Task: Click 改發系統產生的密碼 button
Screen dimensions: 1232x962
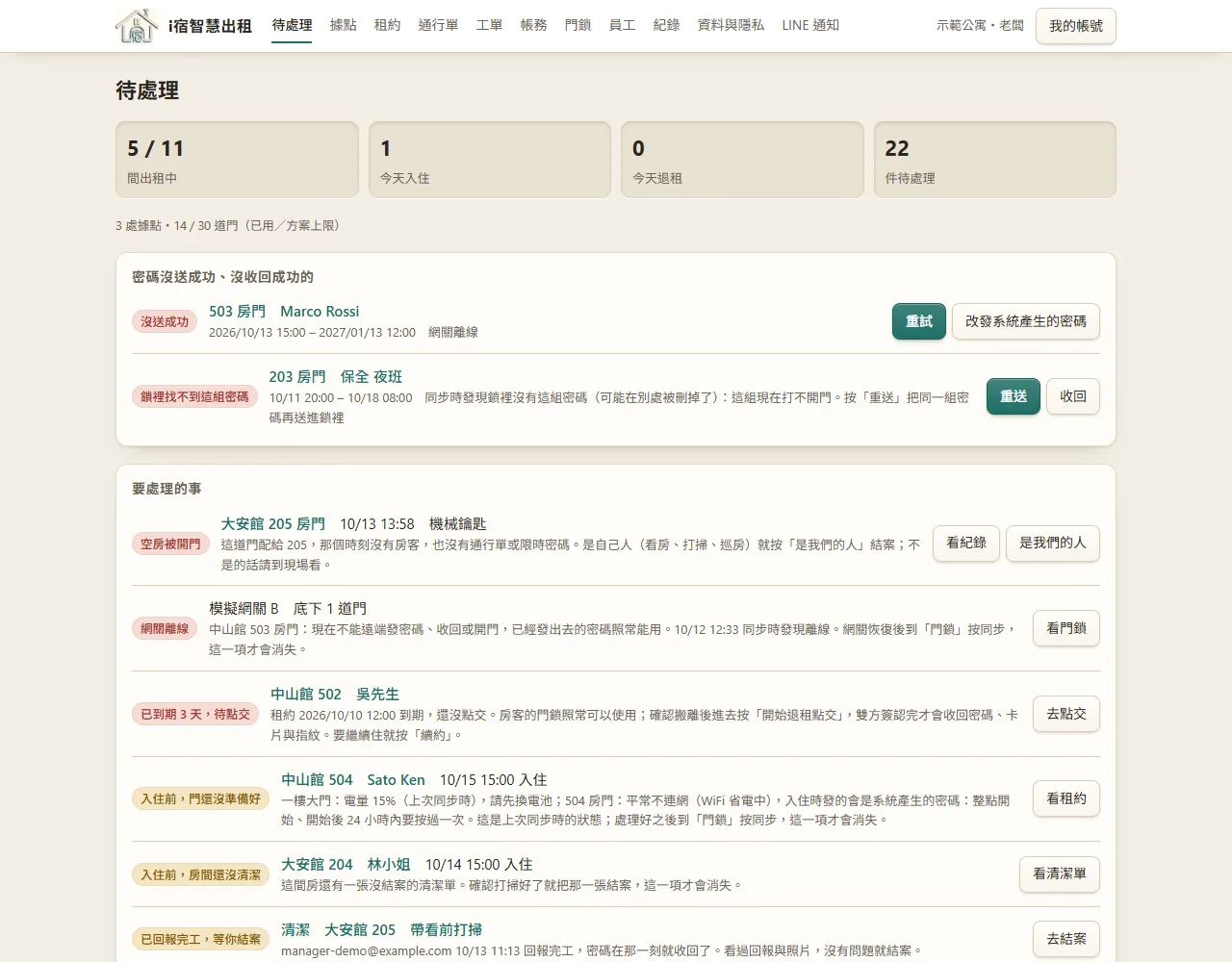Action: (x=1026, y=321)
